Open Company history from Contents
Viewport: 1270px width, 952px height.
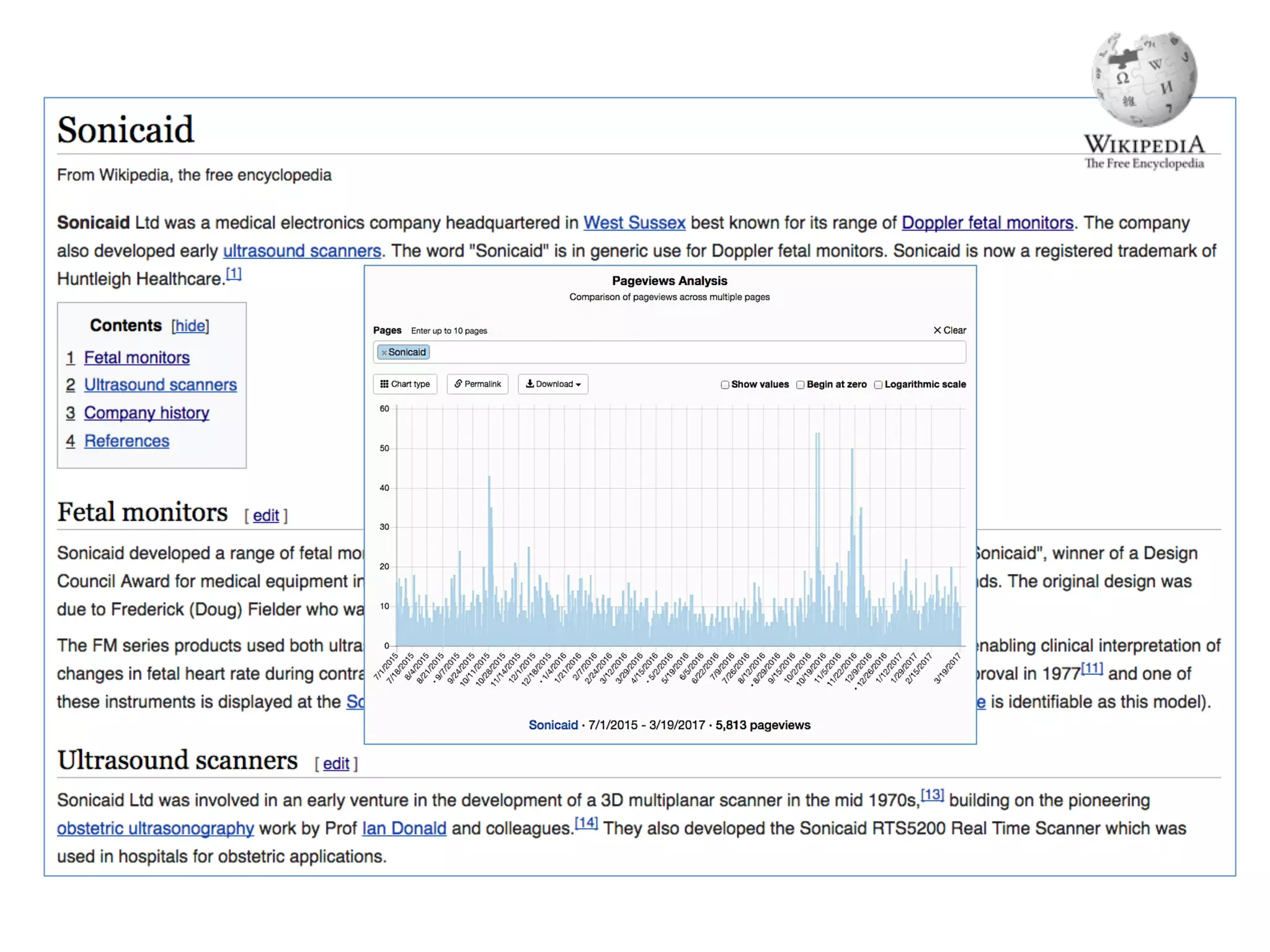coord(146,413)
